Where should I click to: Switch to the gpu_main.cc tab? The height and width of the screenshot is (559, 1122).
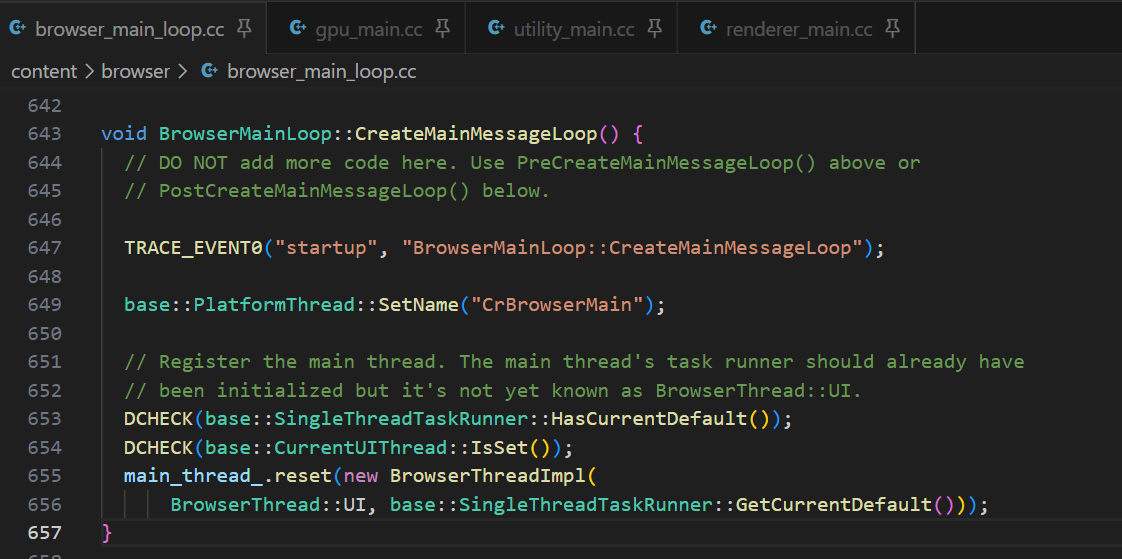click(368, 29)
